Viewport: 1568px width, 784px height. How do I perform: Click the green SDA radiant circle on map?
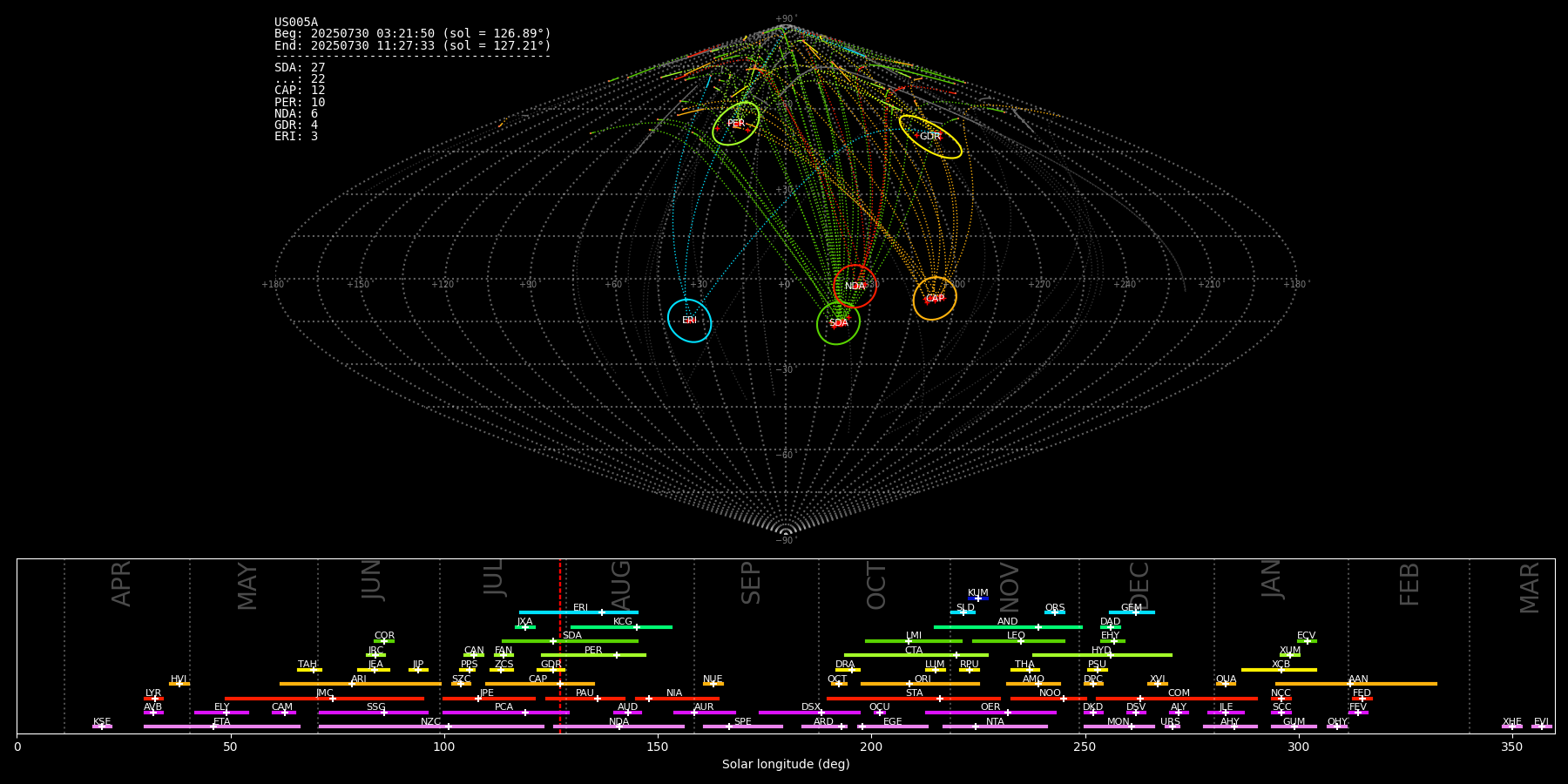[x=838, y=322]
